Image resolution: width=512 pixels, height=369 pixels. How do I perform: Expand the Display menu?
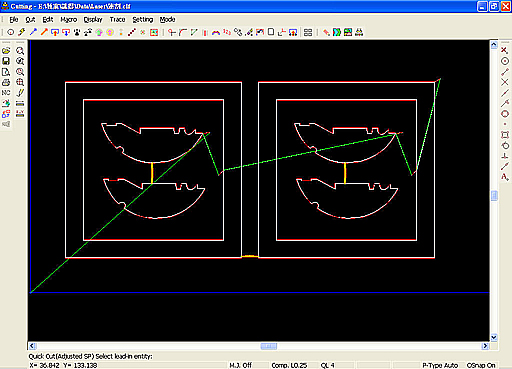click(93, 20)
